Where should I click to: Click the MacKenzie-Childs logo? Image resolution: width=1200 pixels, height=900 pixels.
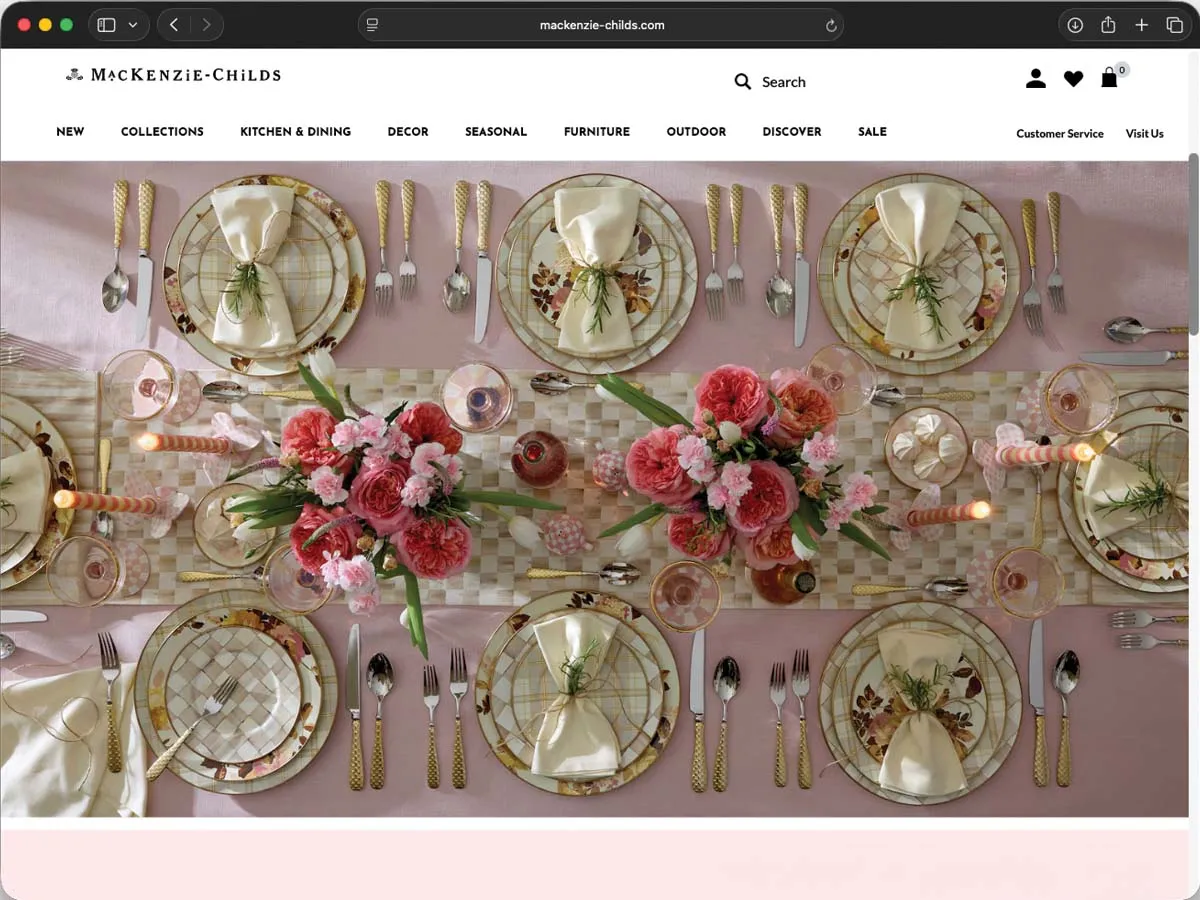coord(173,74)
